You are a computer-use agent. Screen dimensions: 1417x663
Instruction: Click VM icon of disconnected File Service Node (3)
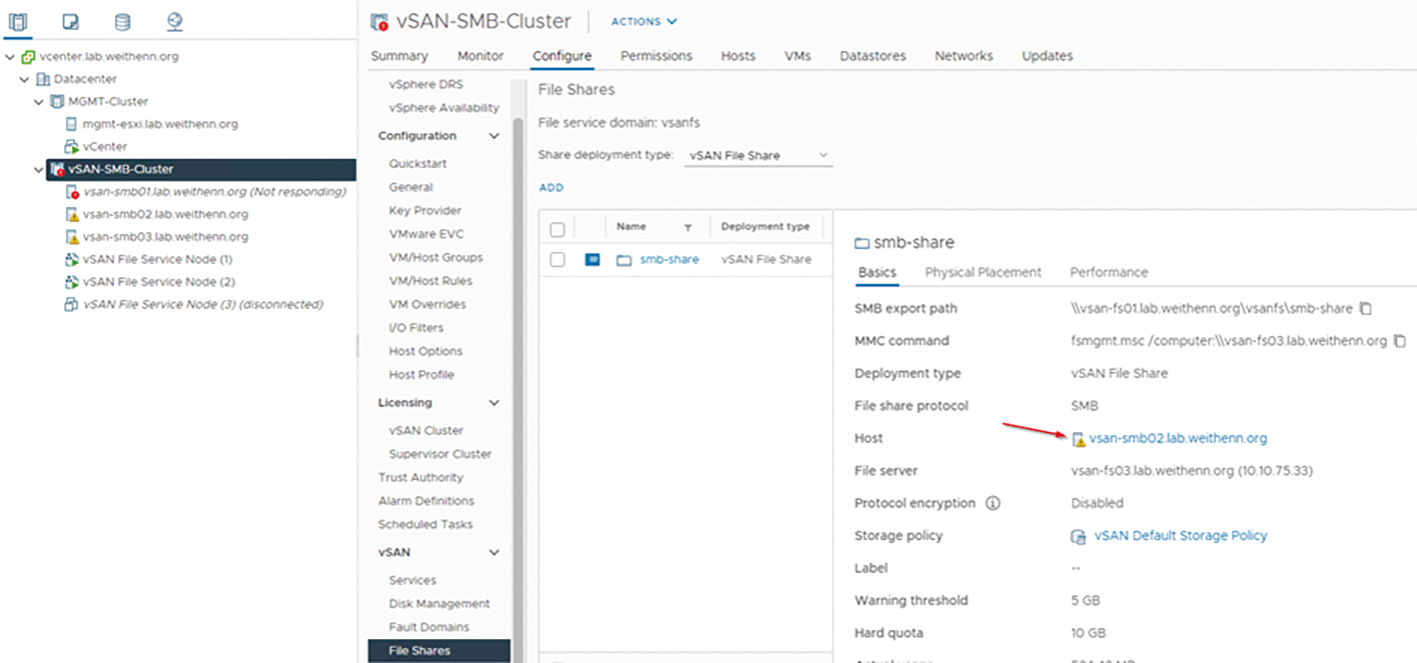click(71, 304)
